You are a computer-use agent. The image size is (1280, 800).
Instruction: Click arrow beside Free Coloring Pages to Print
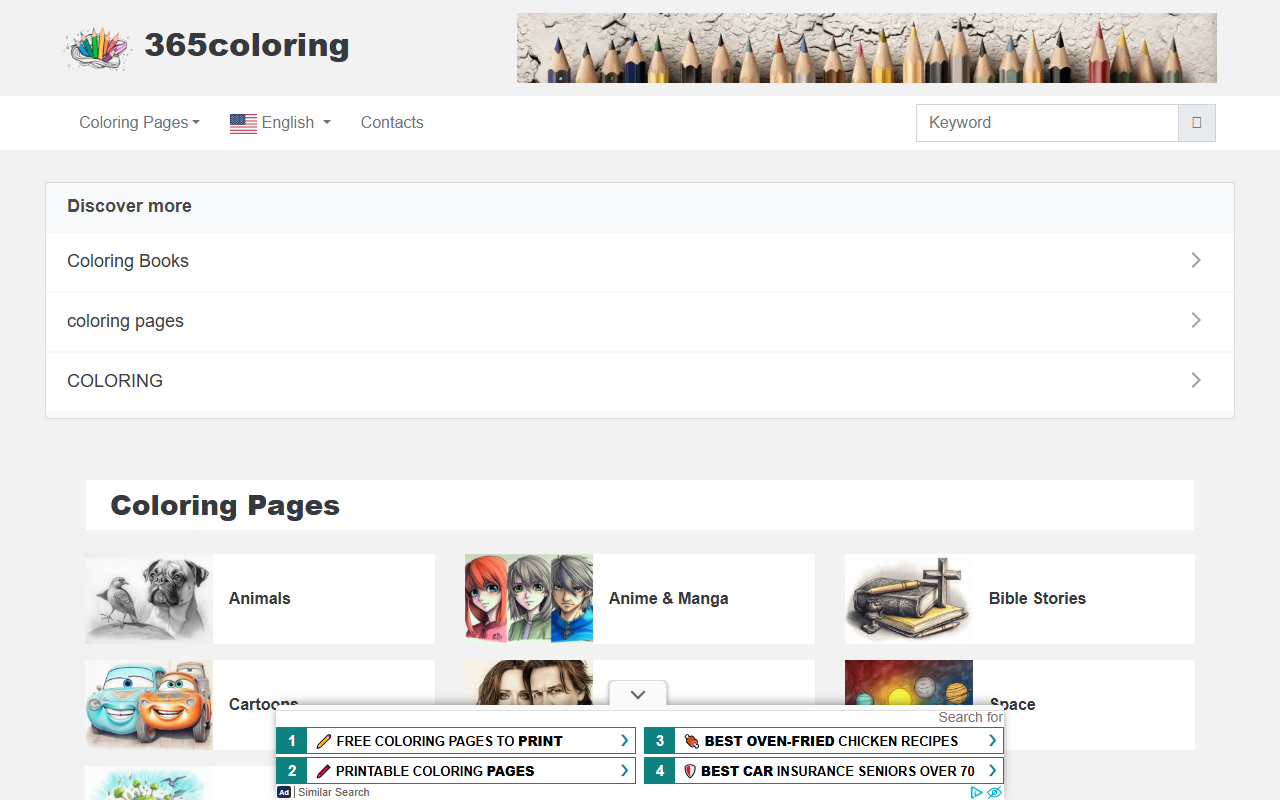click(624, 741)
